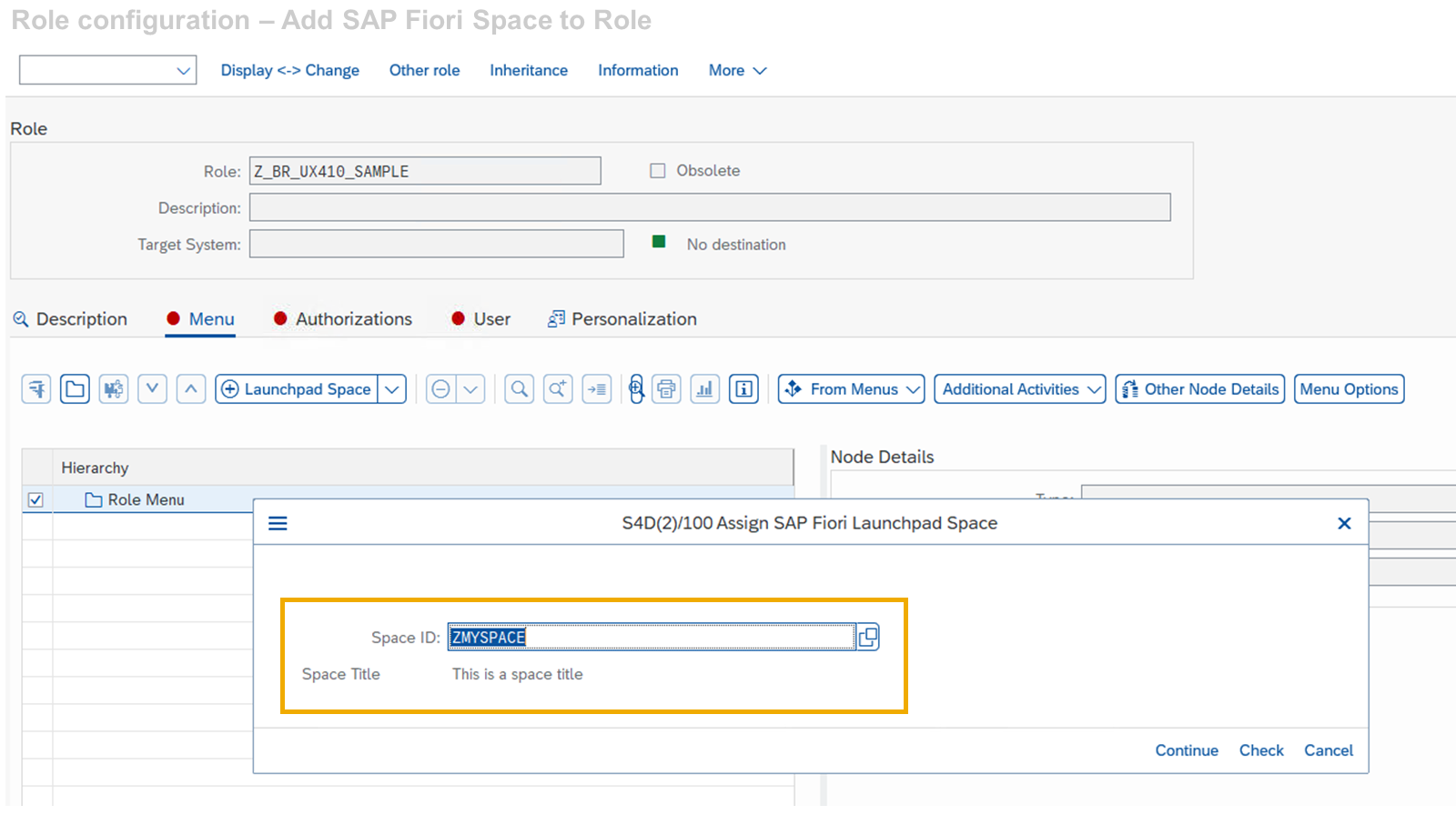The height and width of the screenshot is (815, 1456).
Task: Click the puzzle-piece icon in the menu toolbar
Action: [113, 389]
